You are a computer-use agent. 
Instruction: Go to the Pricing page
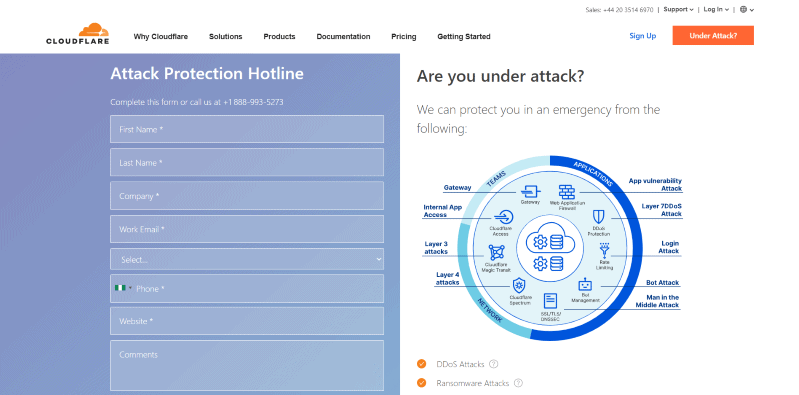(x=404, y=37)
